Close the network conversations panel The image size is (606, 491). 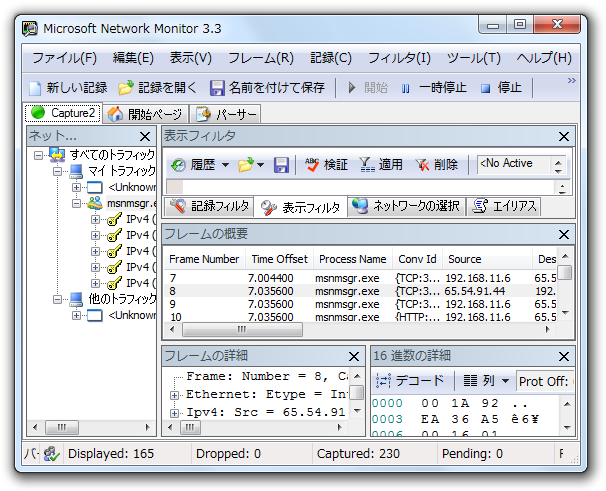coord(145,136)
